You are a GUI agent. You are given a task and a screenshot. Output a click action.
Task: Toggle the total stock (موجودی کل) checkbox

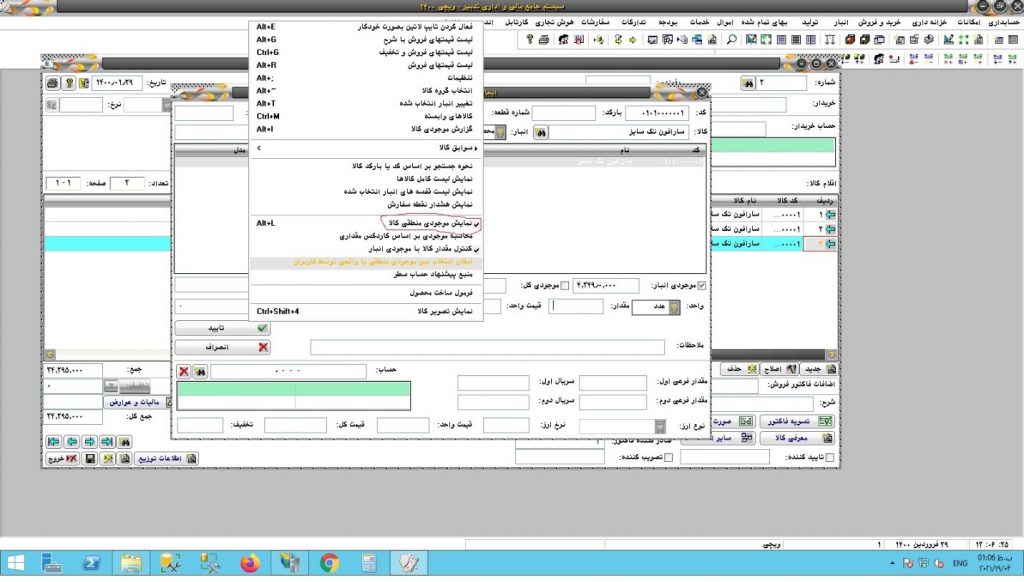coord(564,285)
